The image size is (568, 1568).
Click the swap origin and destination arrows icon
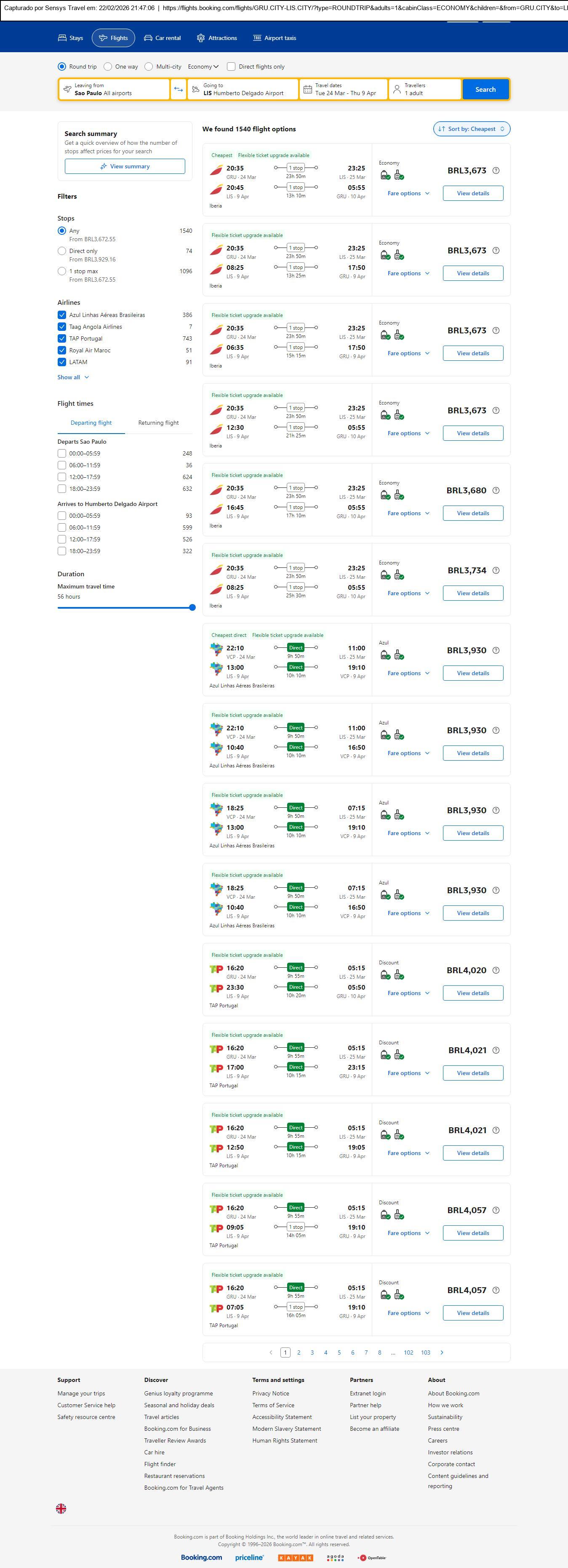coord(179,90)
